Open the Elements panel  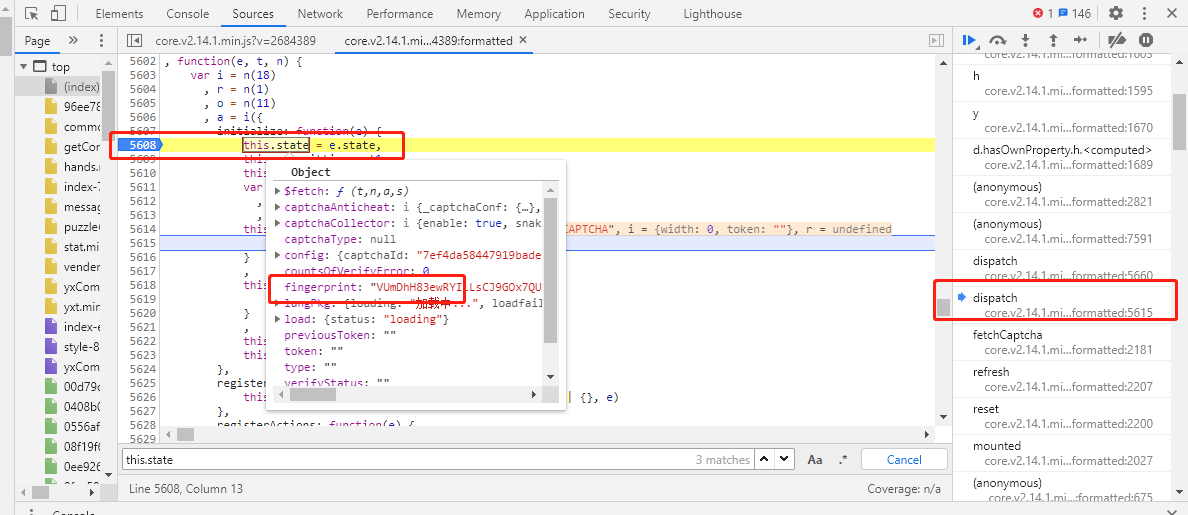[x=120, y=14]
